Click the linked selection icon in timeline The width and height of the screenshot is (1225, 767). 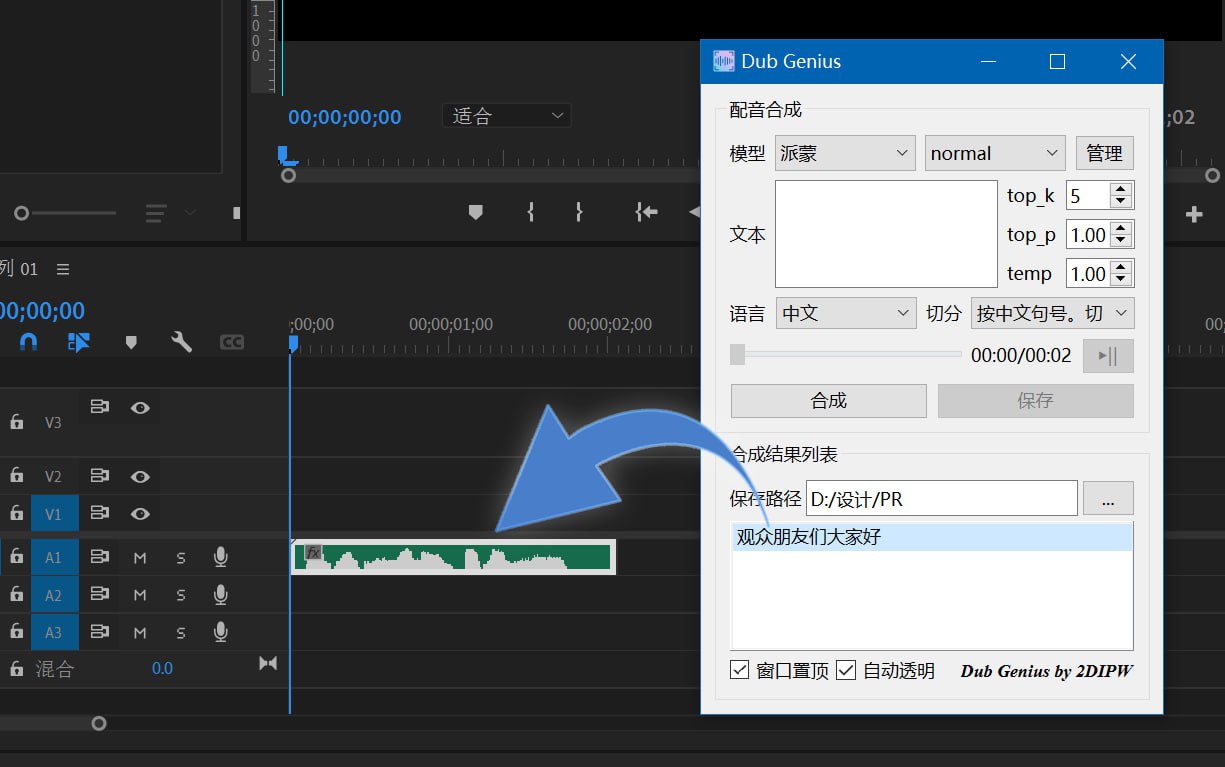point(79,342)
